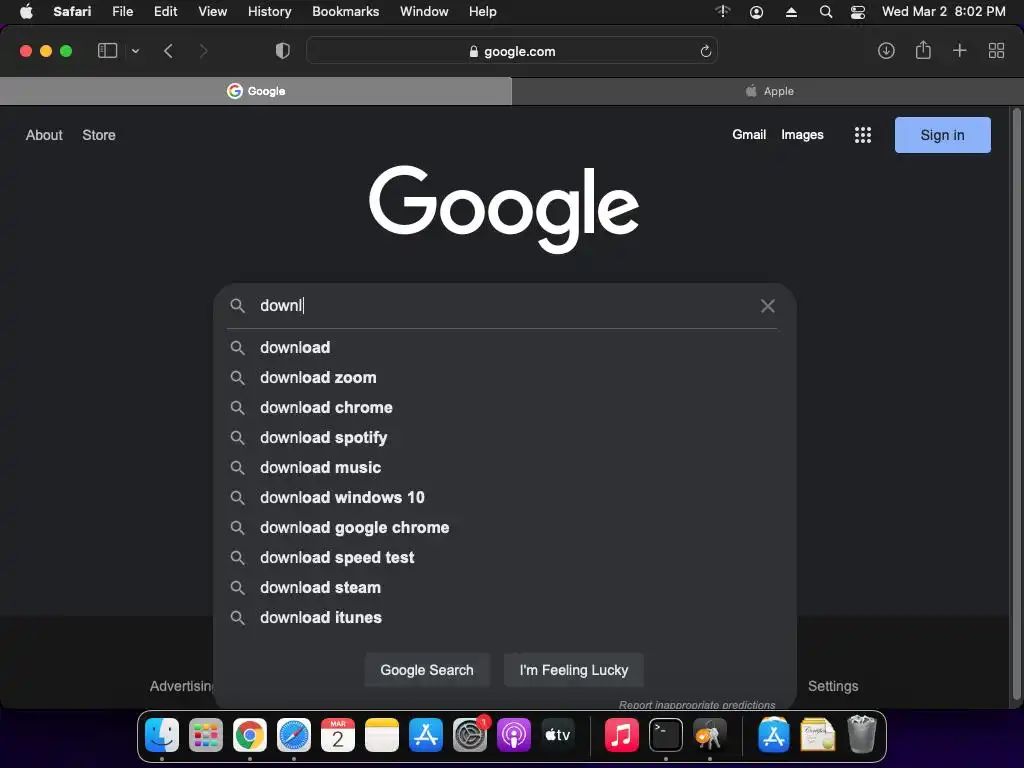Open the File menu
The image size is (1024, 768).
coord(122,12)
